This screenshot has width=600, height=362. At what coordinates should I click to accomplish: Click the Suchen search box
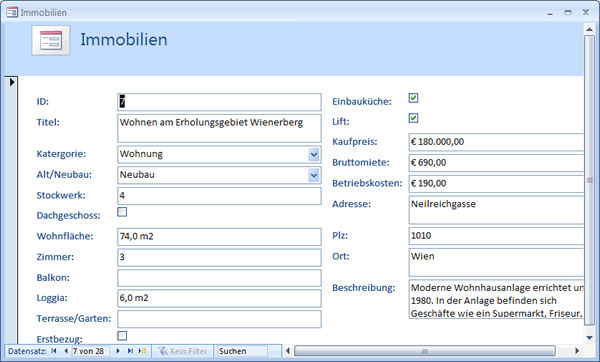point(242,351)
